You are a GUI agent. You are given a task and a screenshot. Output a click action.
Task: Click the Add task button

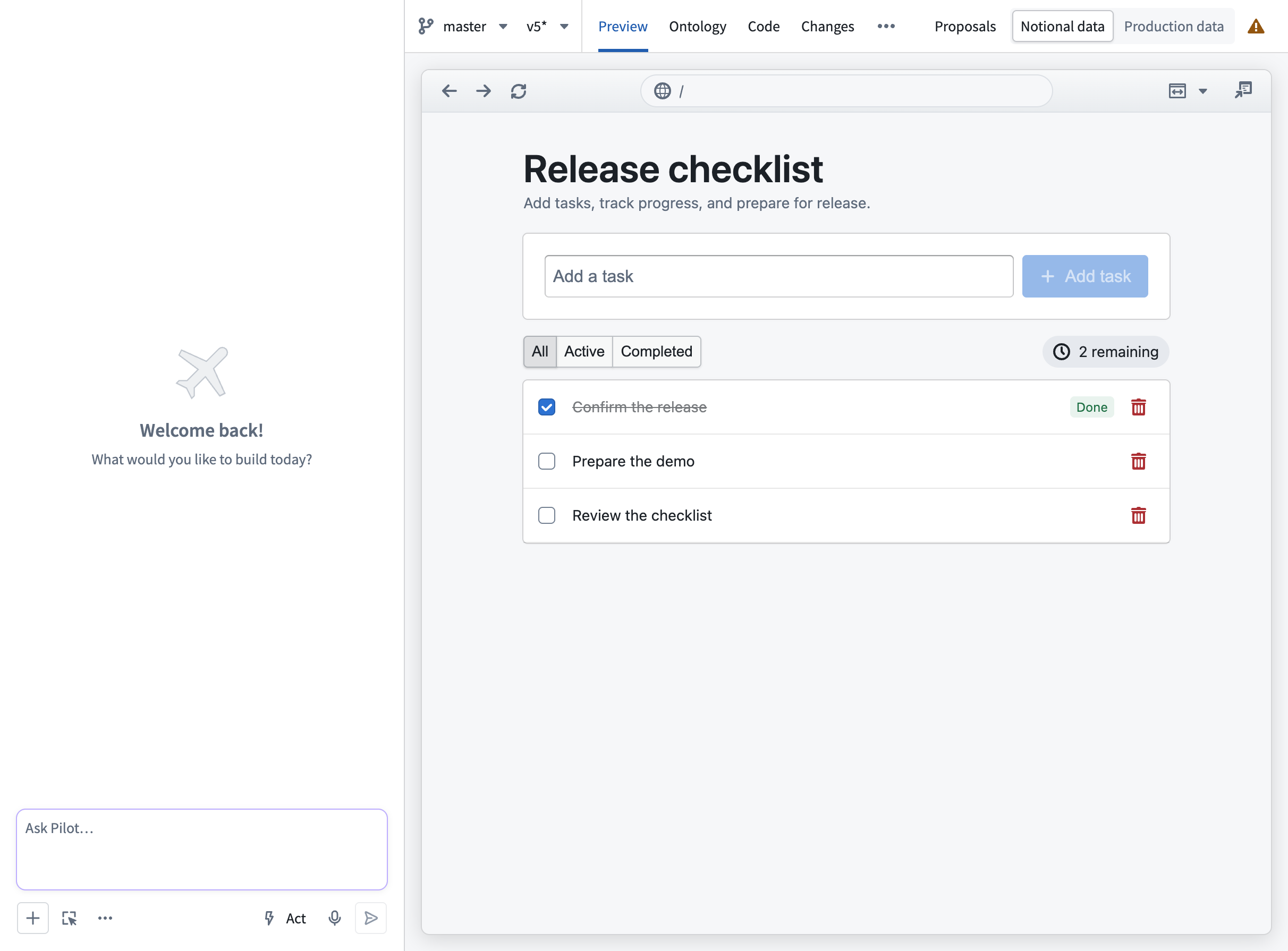tap(1084, 276)
